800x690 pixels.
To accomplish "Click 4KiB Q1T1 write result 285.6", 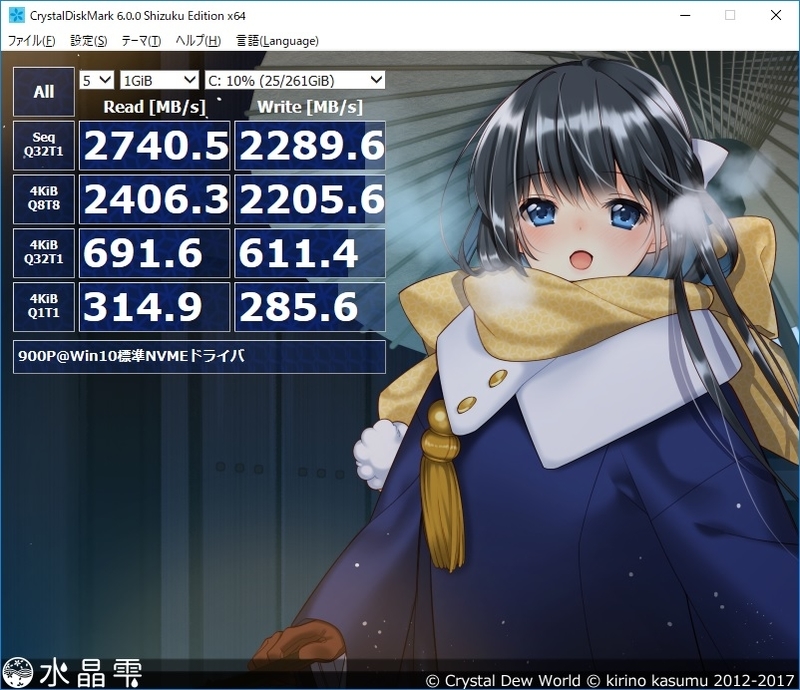I will [310, 307].
